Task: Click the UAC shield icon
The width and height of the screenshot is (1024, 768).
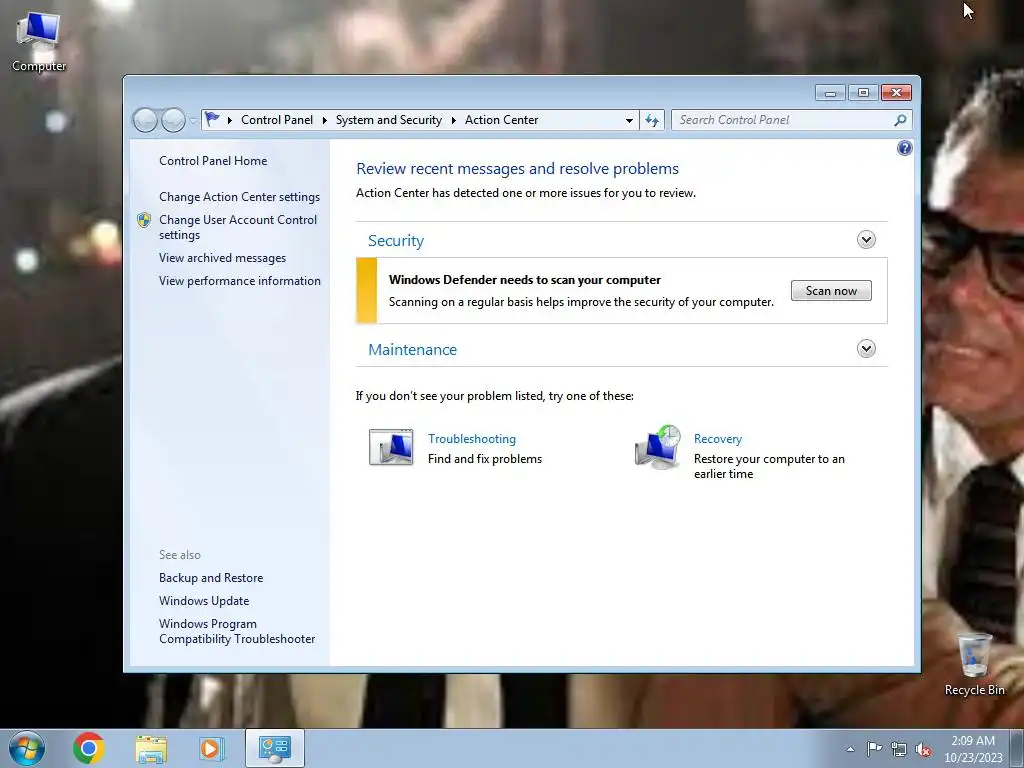Action: pos(144,220)
